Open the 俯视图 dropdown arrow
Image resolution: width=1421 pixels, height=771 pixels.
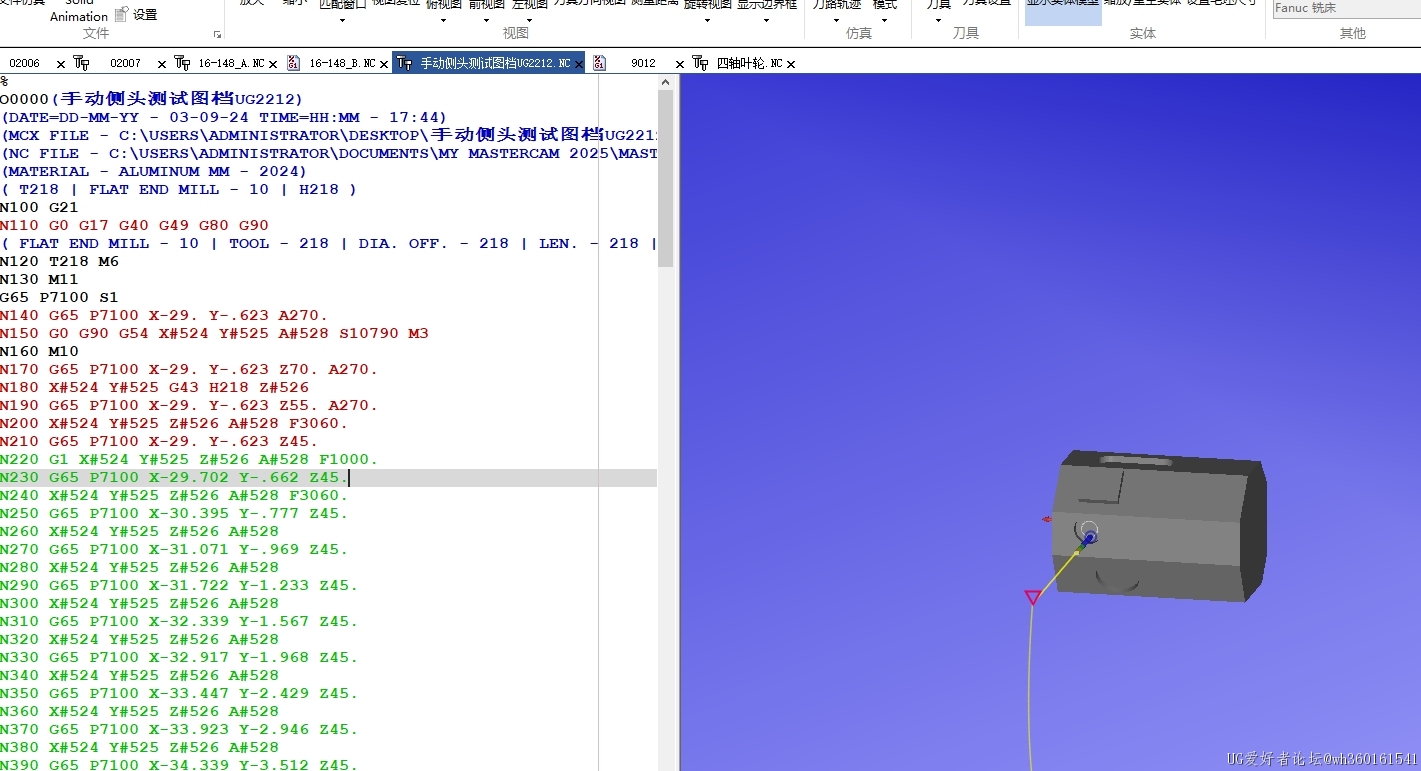[x=443, y=19]
